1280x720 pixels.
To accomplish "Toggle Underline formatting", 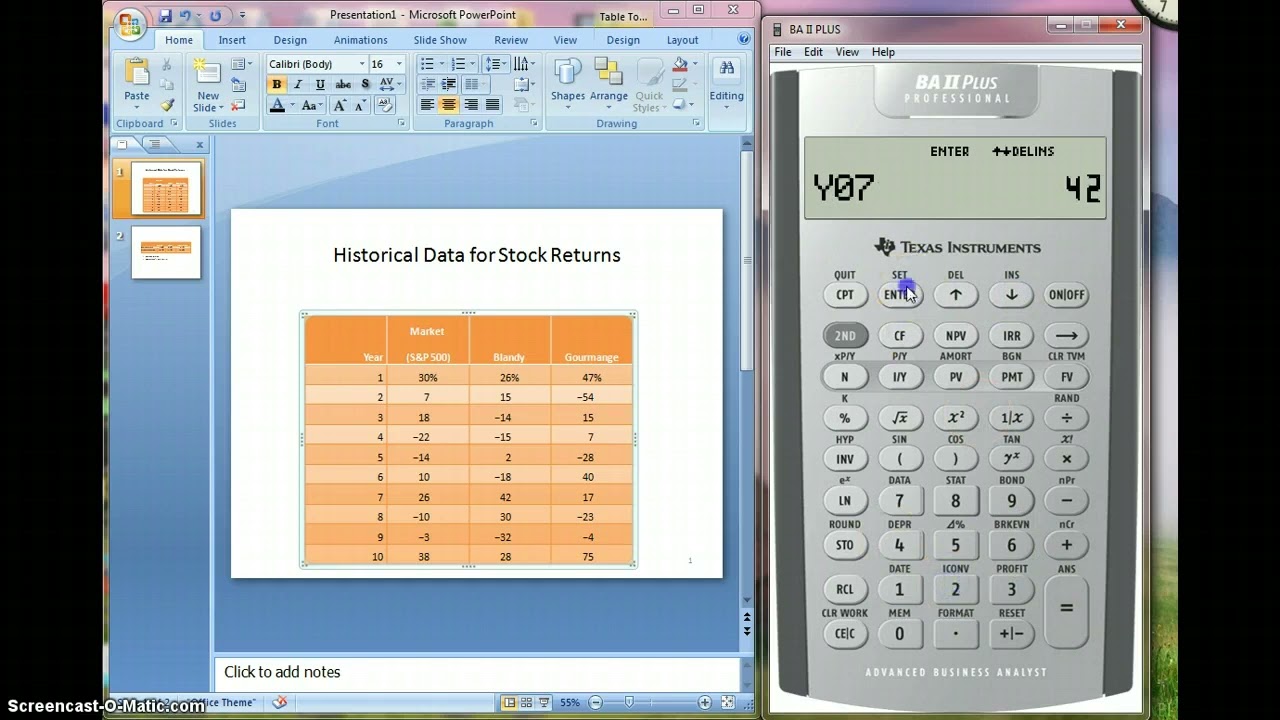I will tap(320, 85).
